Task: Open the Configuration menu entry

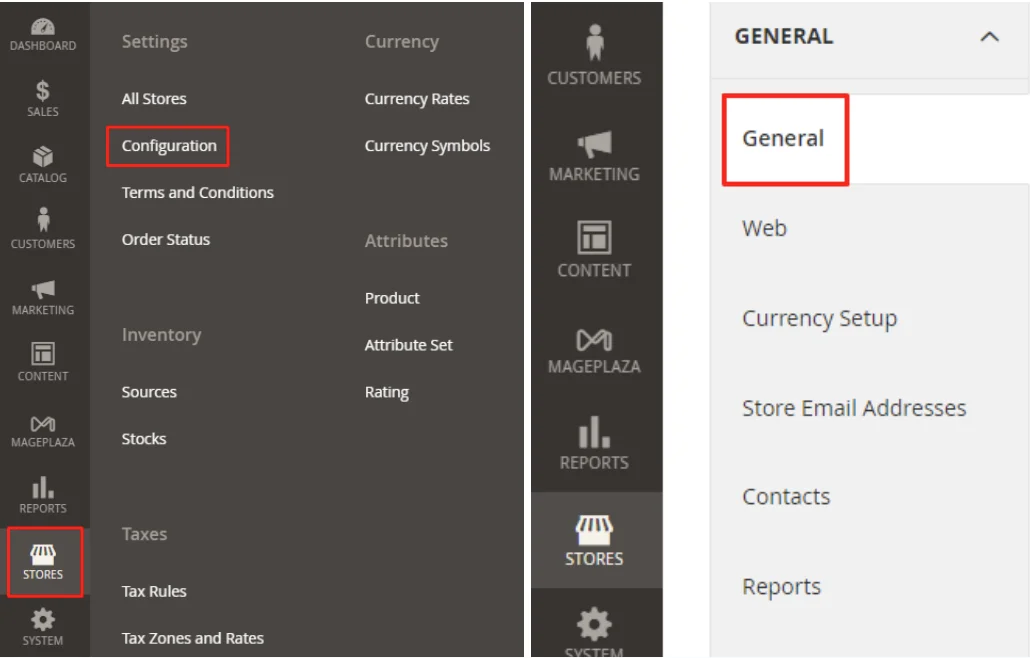Action: (167, 145)
